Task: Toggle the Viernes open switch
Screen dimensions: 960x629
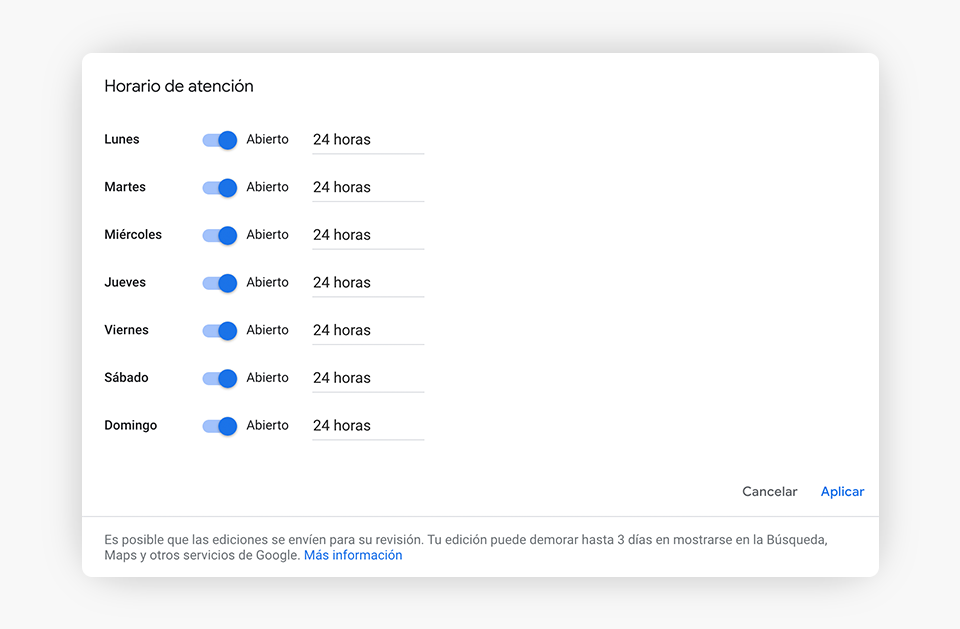Action: pos(220,331)
